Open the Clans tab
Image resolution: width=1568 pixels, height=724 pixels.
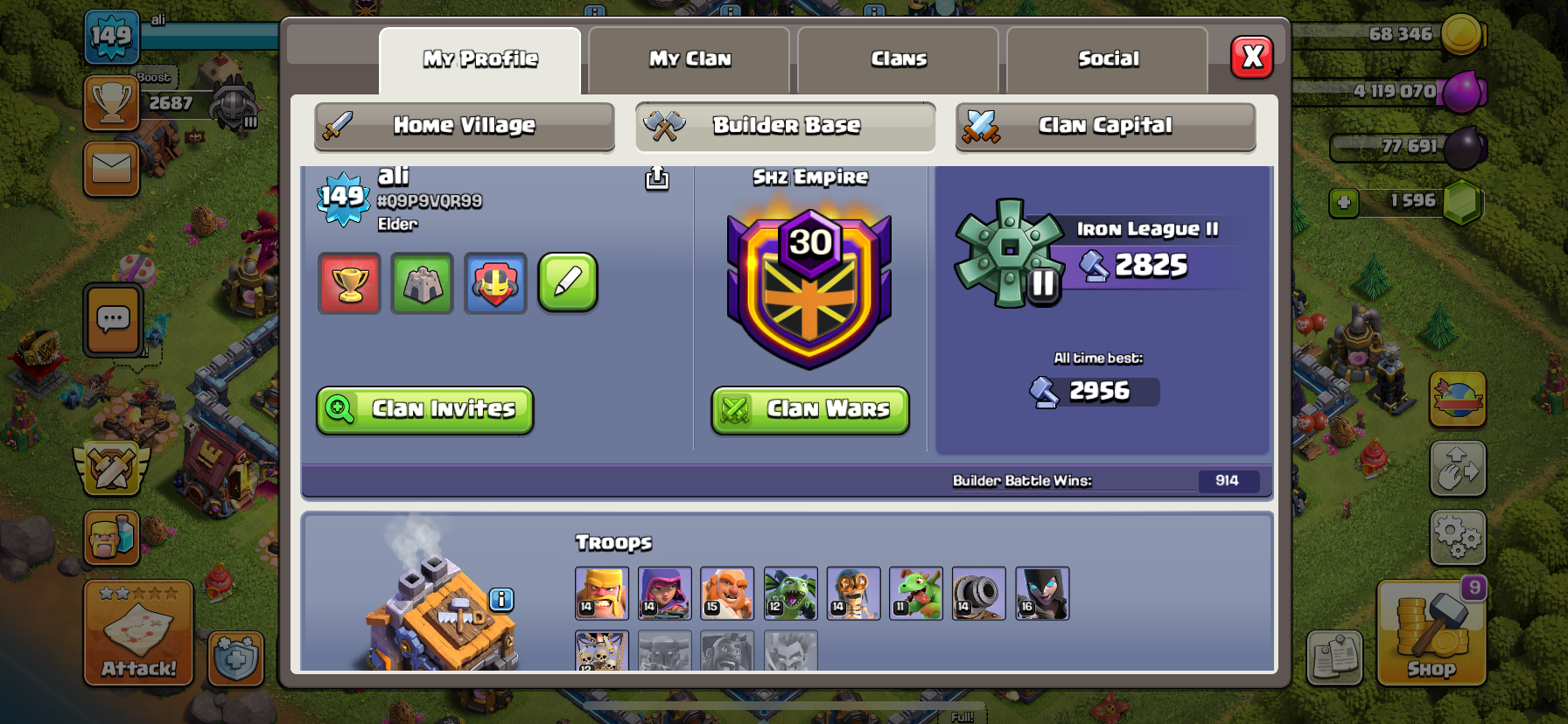tap(899, 59)
